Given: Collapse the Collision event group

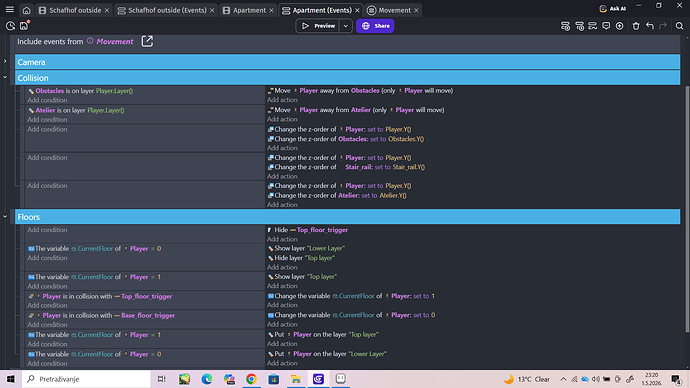Looking at the screenshot, I should pos(5,77).
